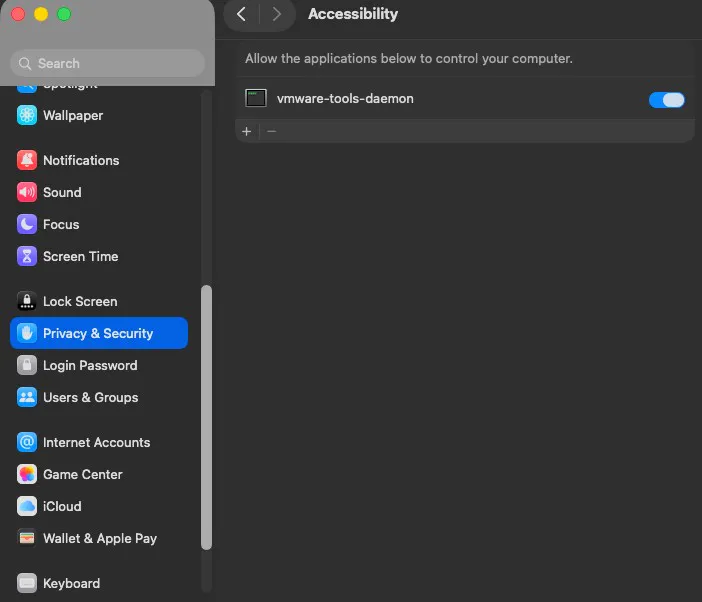The height and width of the screenshot is (602, 702).
Task: Go to Users & Groups pane
Action: click(x=90, y=397)
